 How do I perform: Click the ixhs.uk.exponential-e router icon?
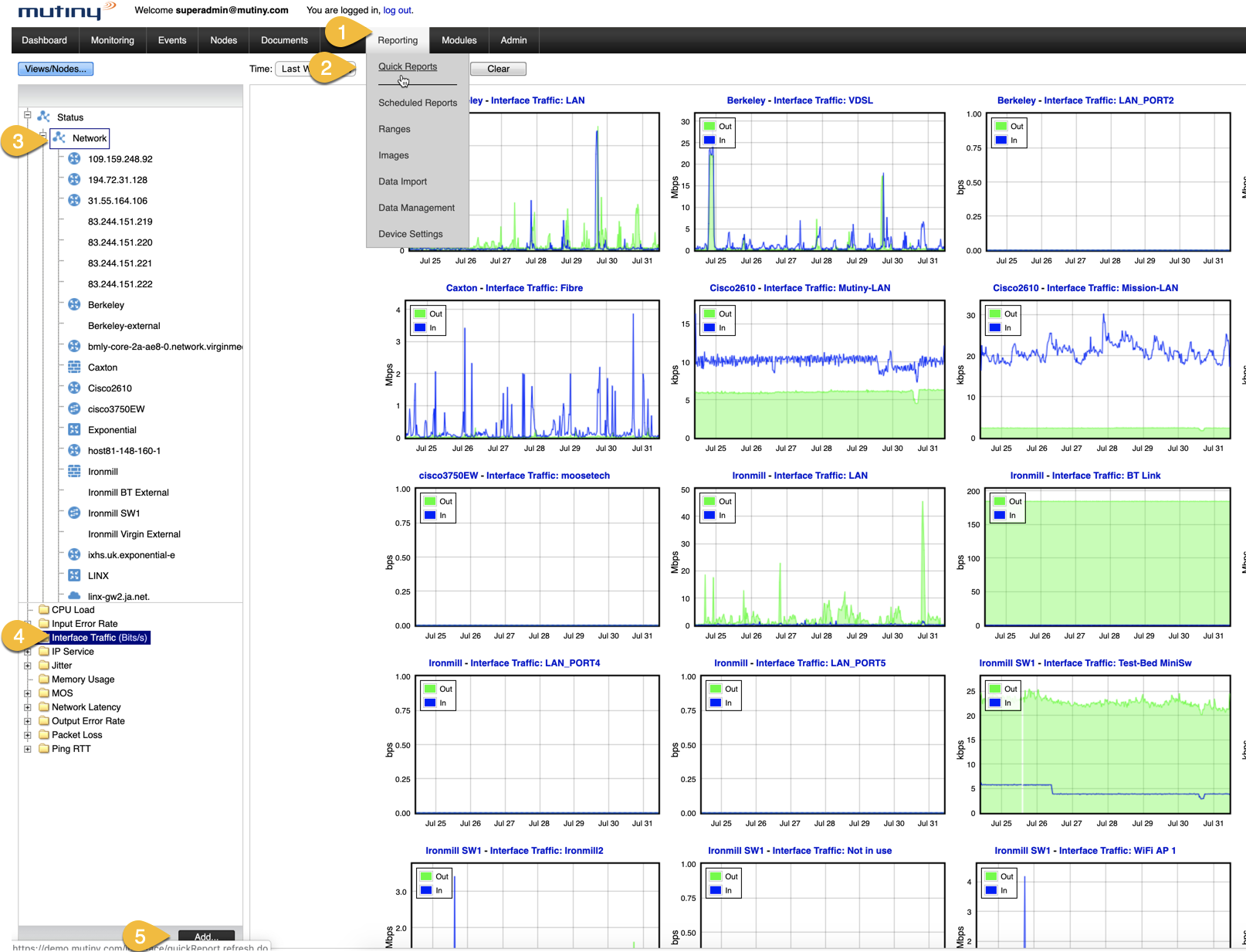click(x=74, y=555)
